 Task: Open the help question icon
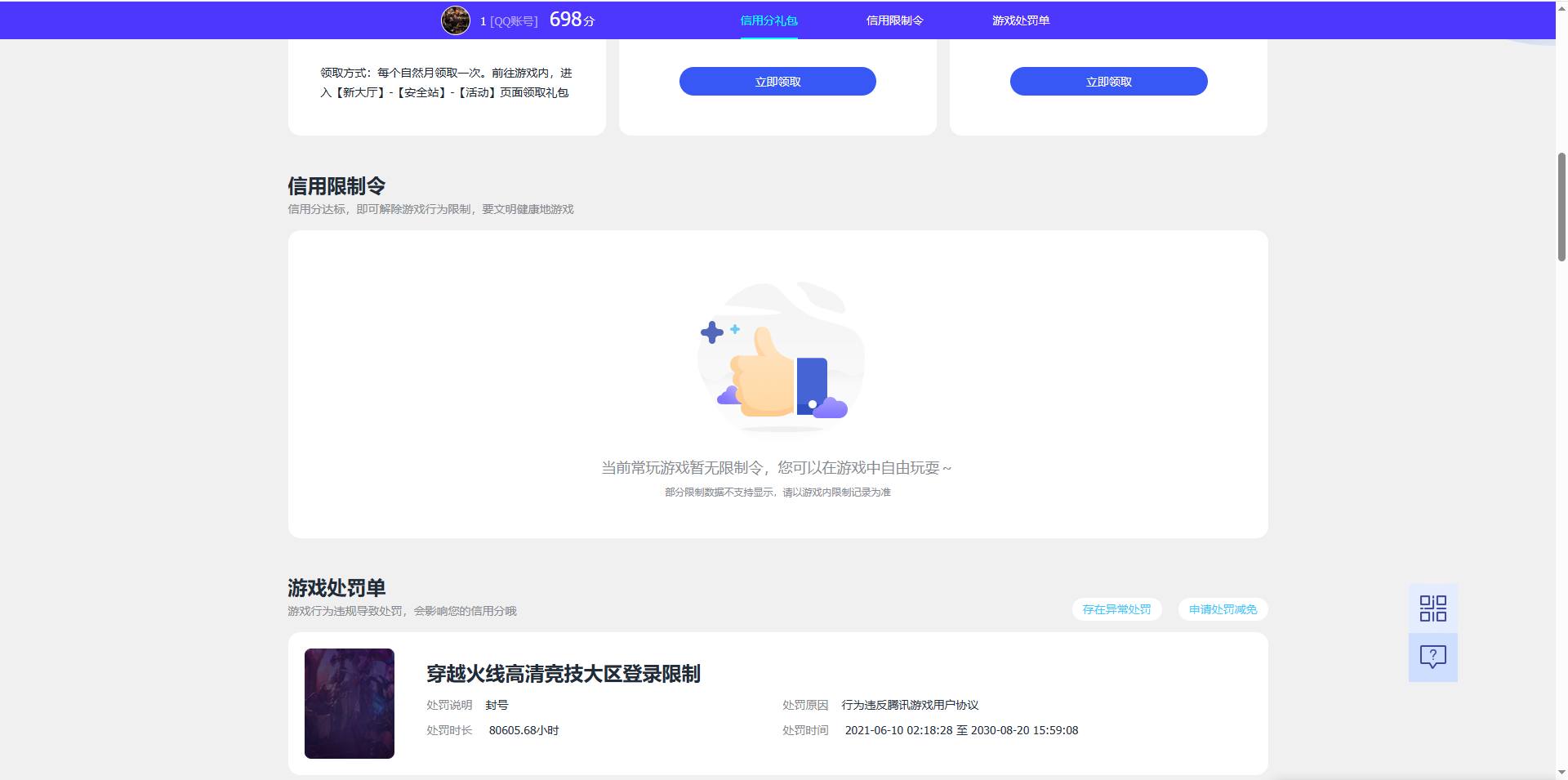pyautogui.click(x=1432, y=657)
